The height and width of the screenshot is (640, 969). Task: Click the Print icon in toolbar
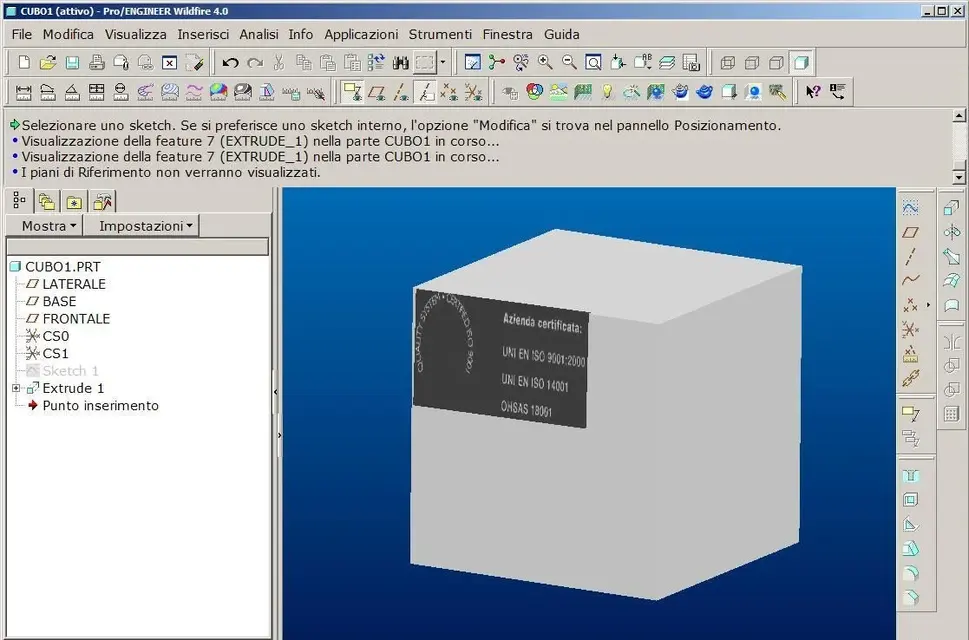[x=97, y=62]
